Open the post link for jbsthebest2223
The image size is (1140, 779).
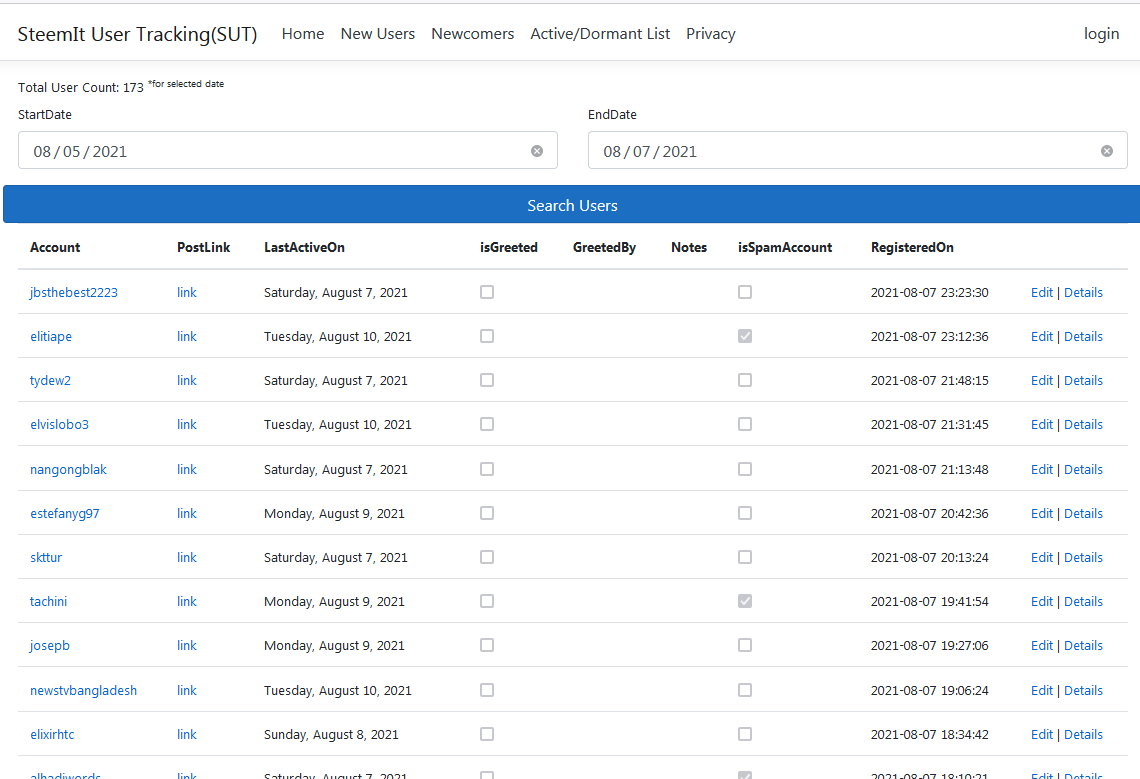tap(187, 292)
